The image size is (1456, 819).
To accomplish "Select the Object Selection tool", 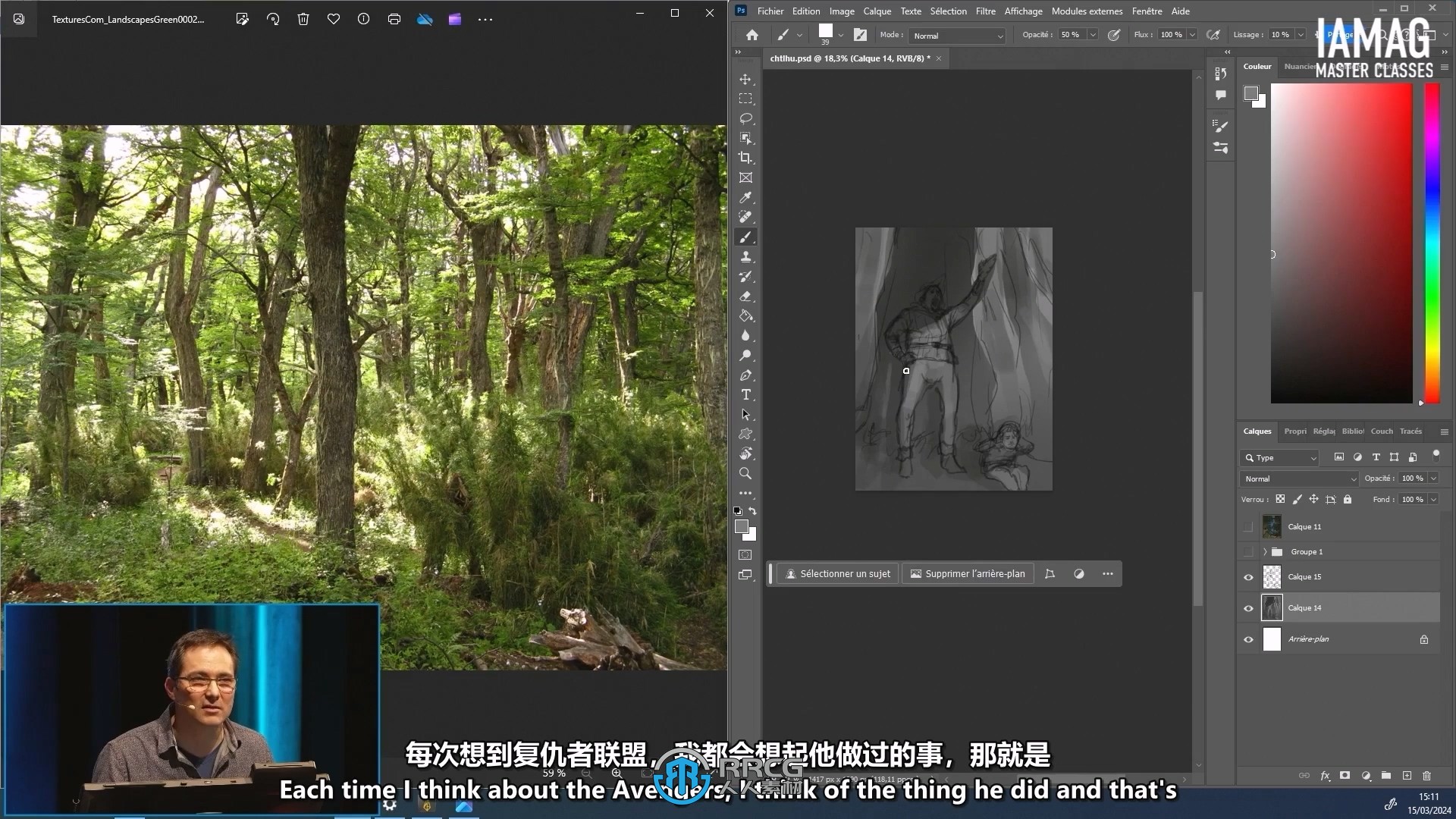I will tap(745, 139).
